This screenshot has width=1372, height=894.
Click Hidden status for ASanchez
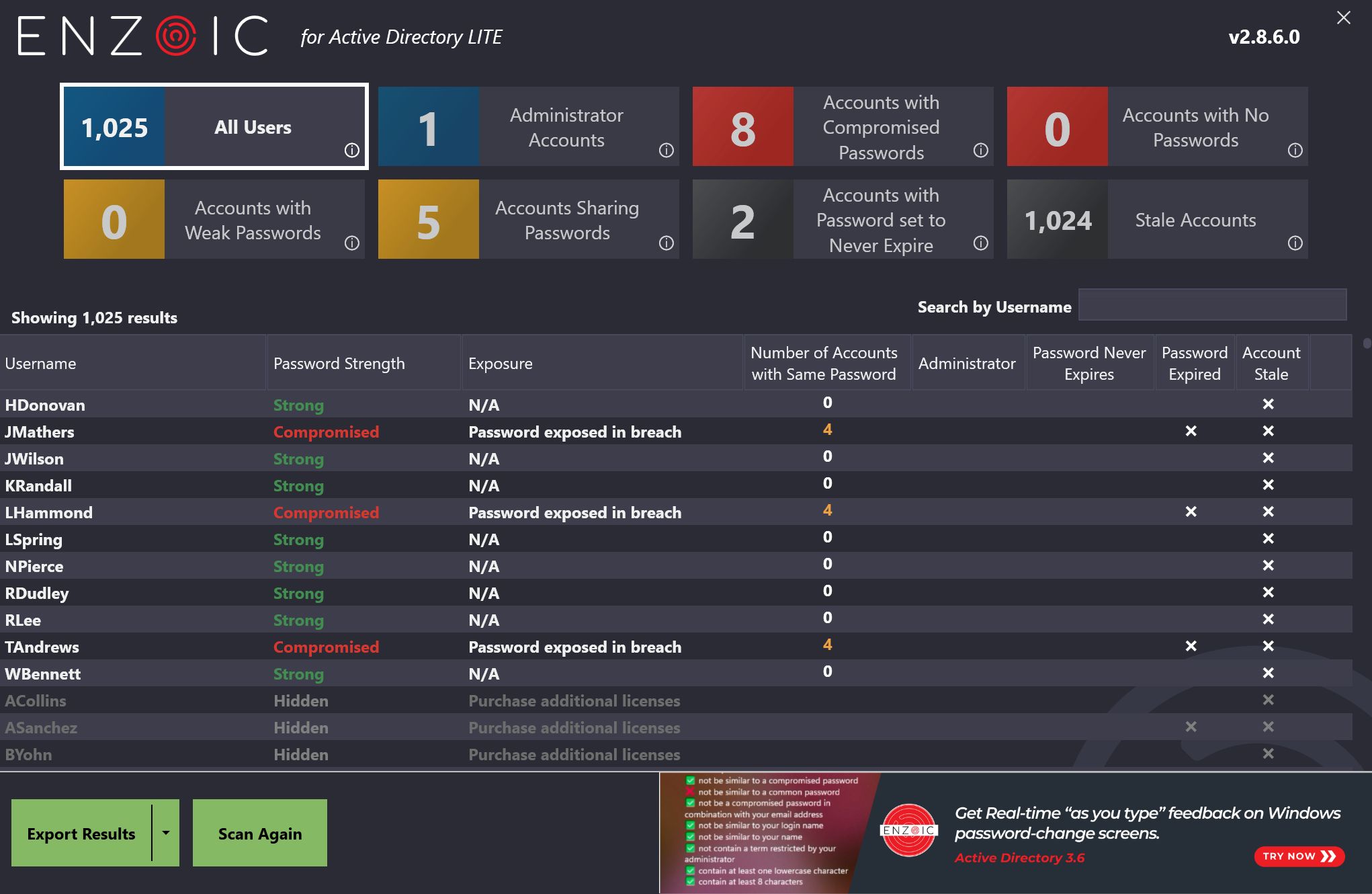tap(301, 727)
